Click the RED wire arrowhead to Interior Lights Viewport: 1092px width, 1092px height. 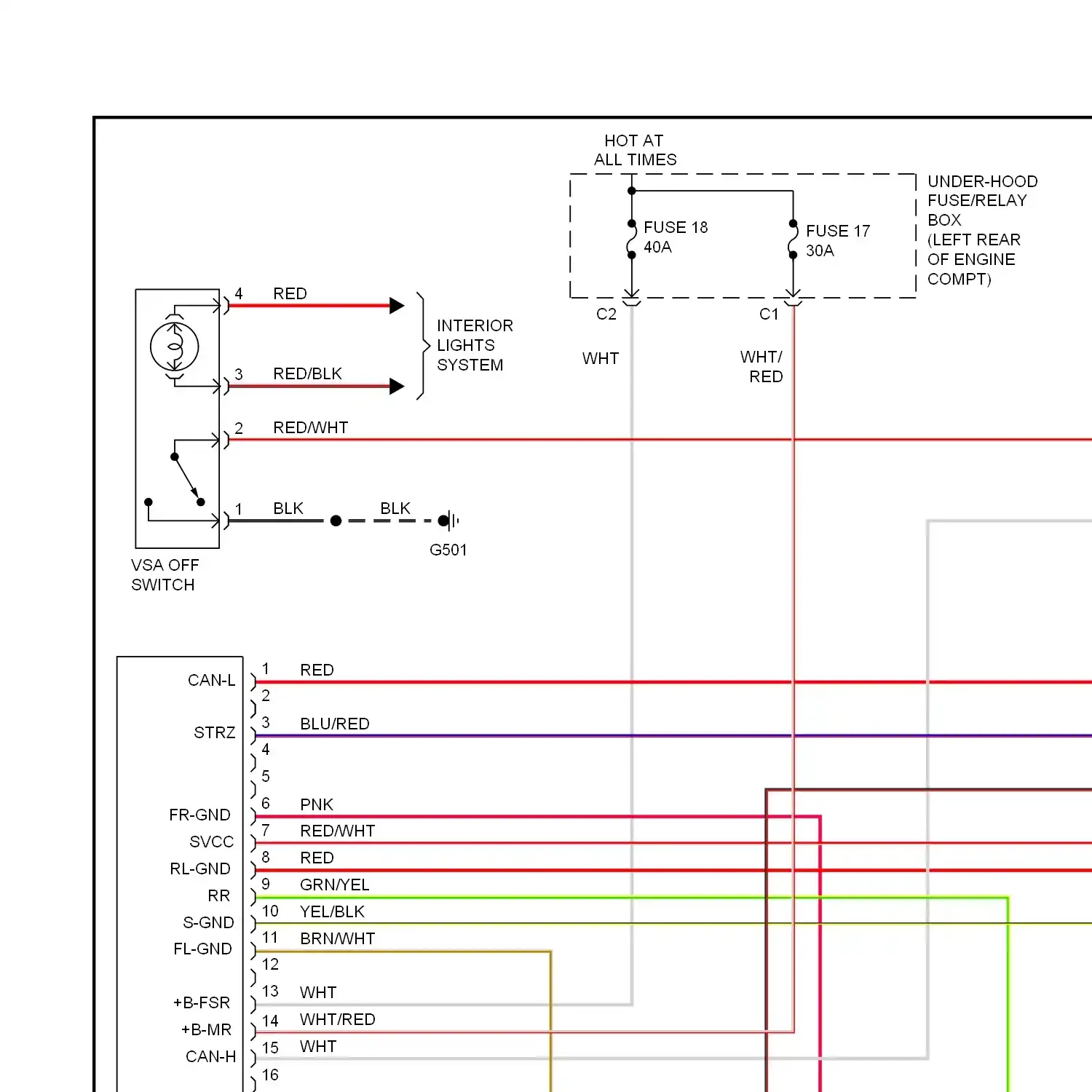pos(397,305)
